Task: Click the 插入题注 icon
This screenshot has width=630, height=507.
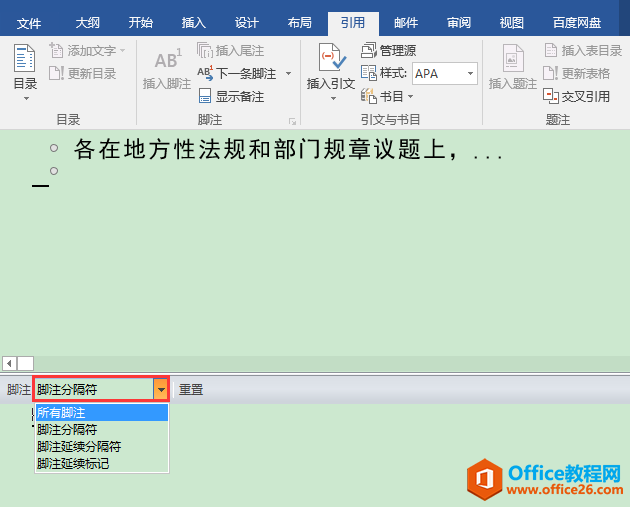Action: coord(513,58)
